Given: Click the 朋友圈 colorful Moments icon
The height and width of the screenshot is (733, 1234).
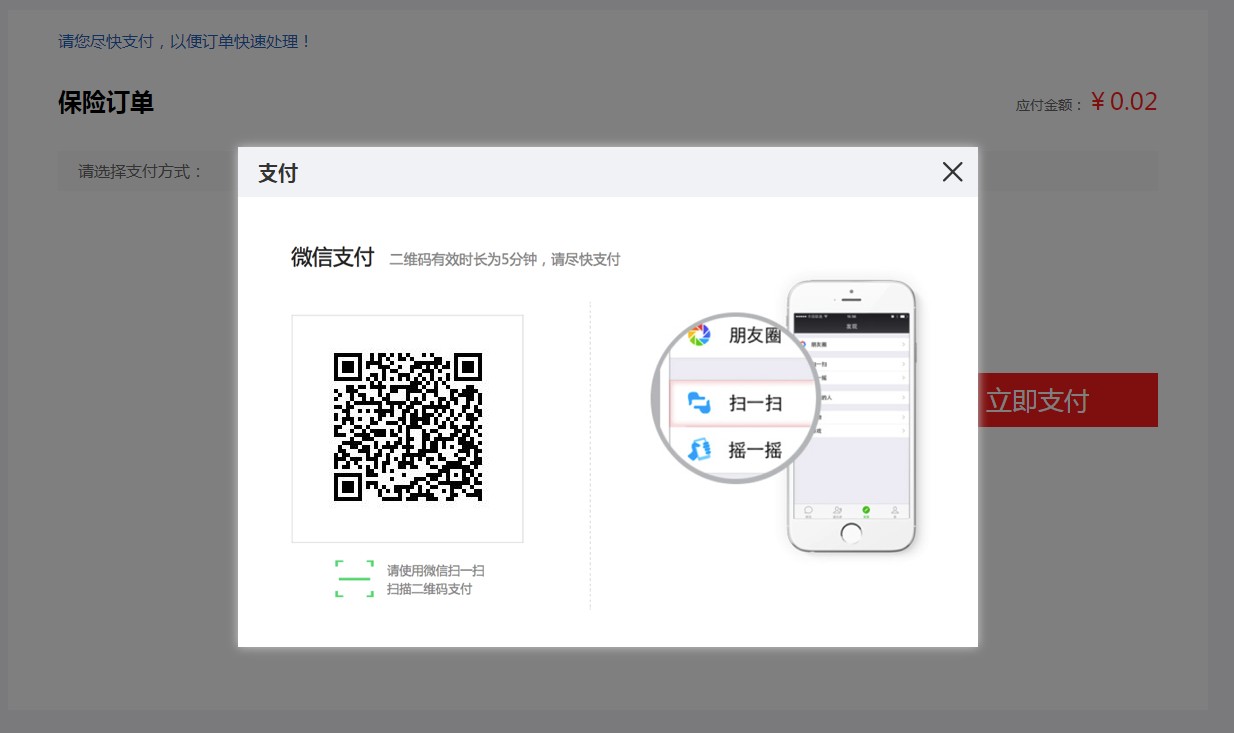Looking at the screenshot, I should [699, 335].
